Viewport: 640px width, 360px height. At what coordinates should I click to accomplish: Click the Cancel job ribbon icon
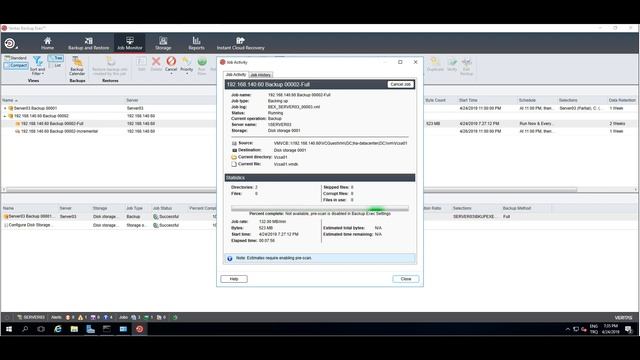(171, 61)
